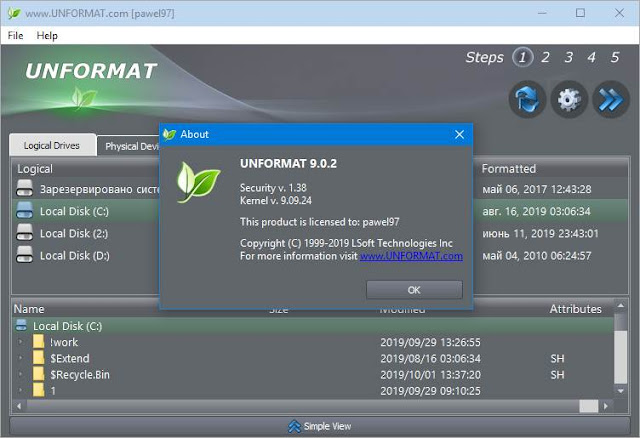Click the horizontal scrollbar right arrow
Viewport: 640px width, 438px height.
click(606, 406)
